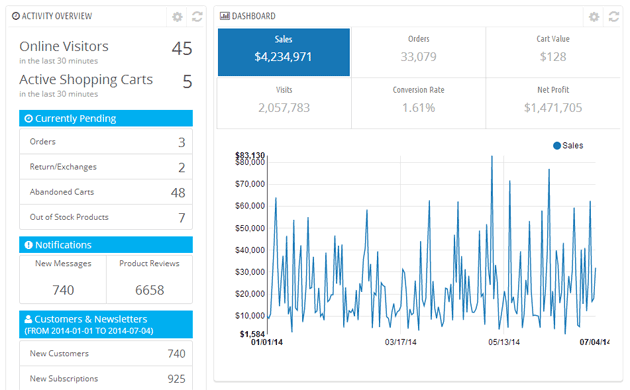Click the Currently Pending header bar
Image resolution: width=630 pixels, height=390 pixels.
pyautogui.click(x=106, y=118)
